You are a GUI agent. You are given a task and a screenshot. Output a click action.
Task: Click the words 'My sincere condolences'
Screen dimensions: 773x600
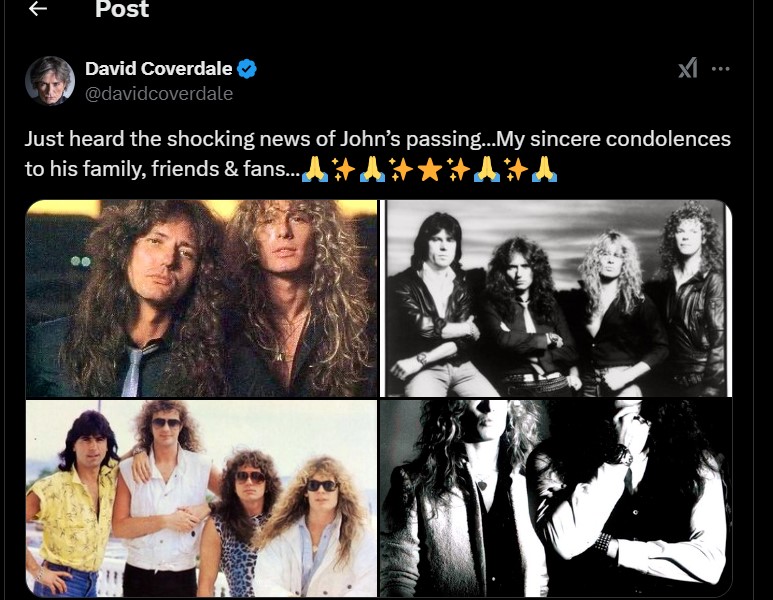tap(613, 139)
